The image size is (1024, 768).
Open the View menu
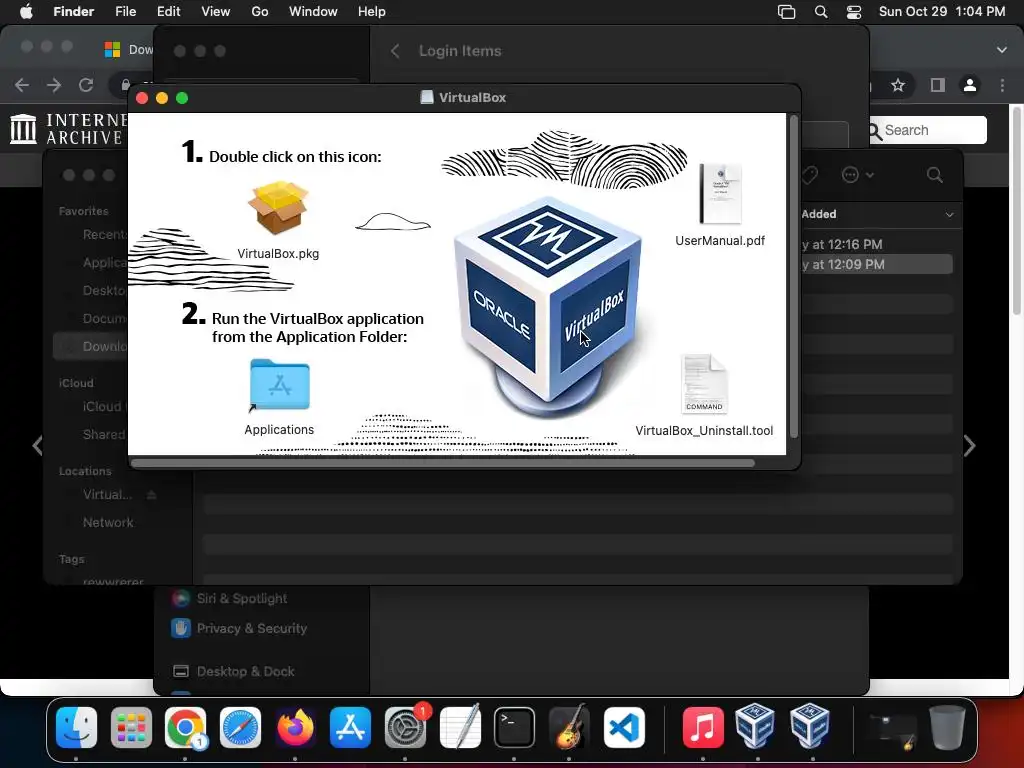pyautogui.click(x=216, y=12)
